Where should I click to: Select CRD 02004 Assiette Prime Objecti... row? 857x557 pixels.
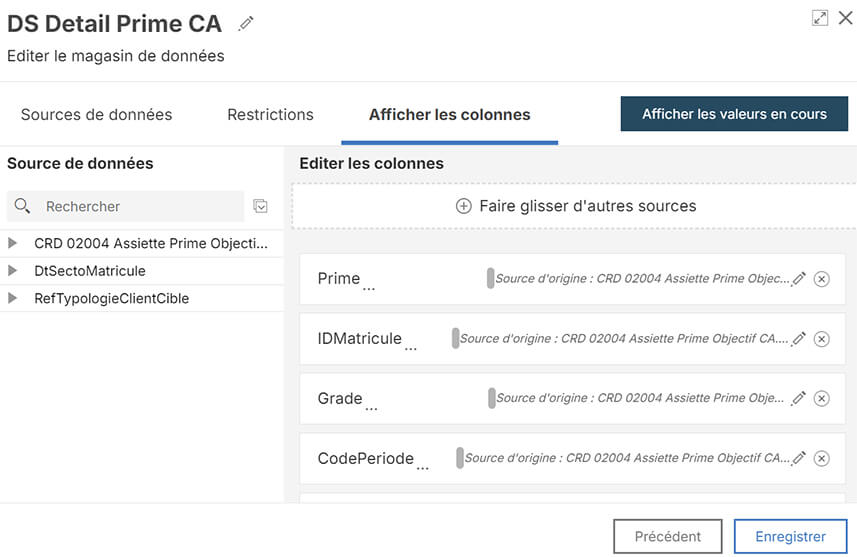pyautogui.click(x=142, y=243)
